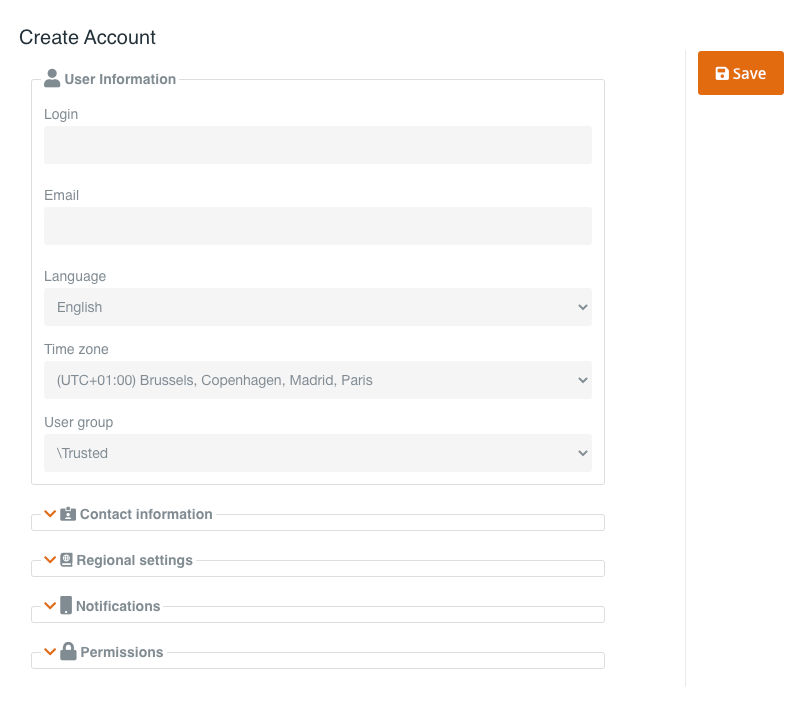Expand Regional settings using its chevron
Screen dimensions: 799x701
(x=50, y=560)
